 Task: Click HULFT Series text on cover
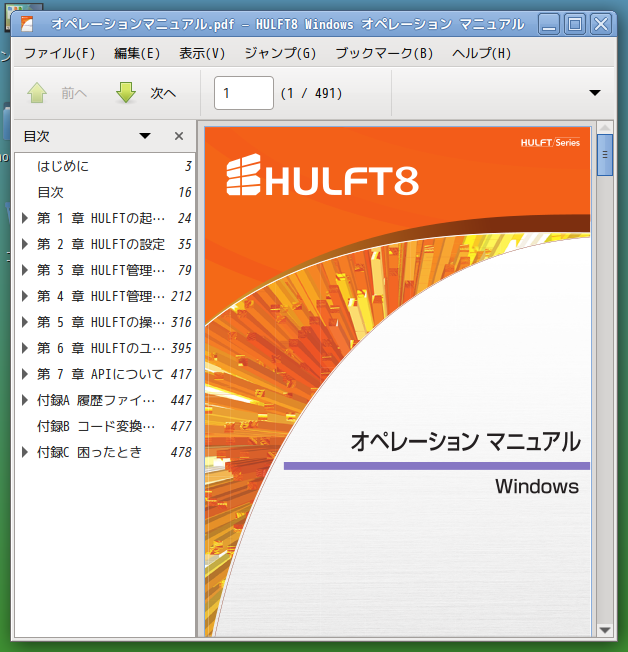click(550, 143)
